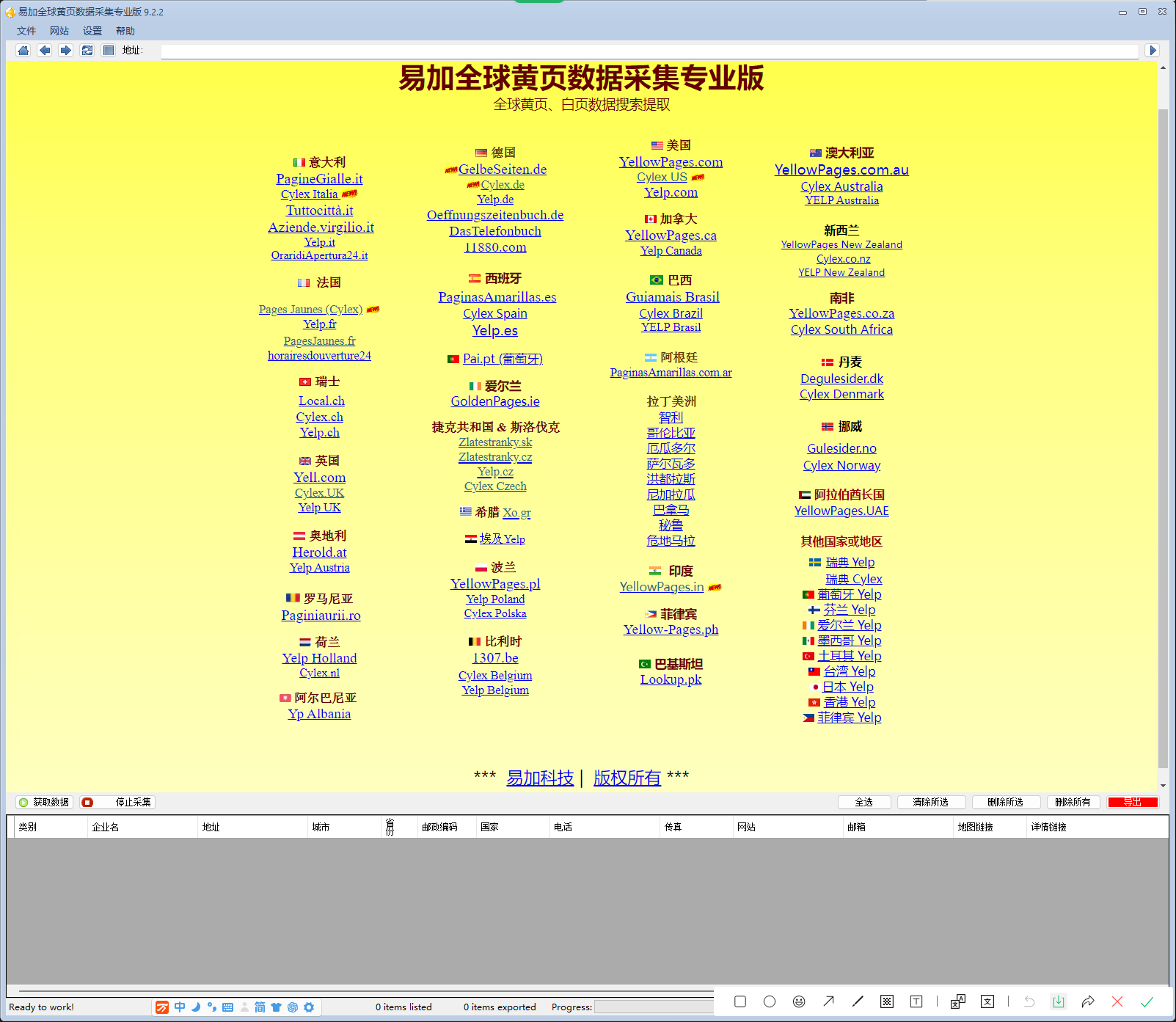Click the undo annotation icon

click(x=1029, y=1001)
